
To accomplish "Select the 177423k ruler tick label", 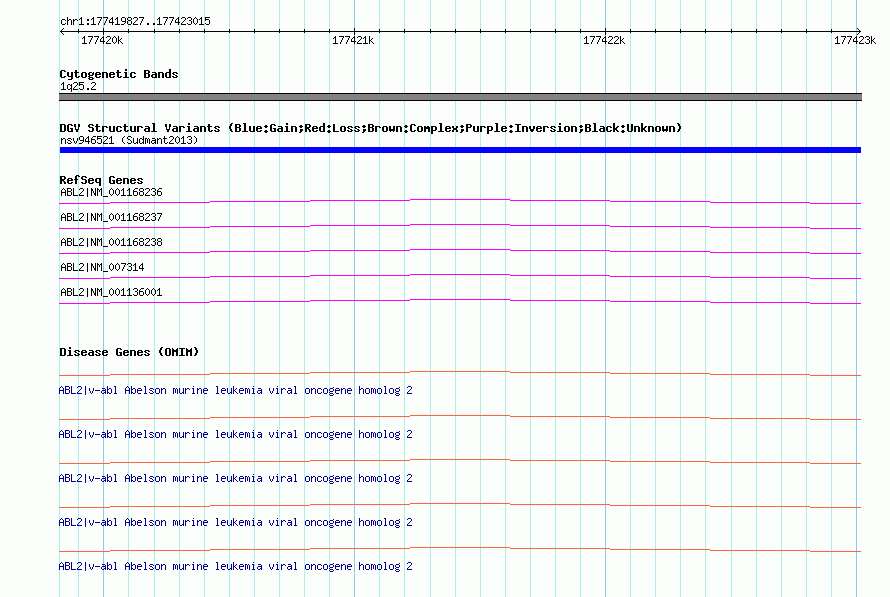I will [x=855, y=40].
